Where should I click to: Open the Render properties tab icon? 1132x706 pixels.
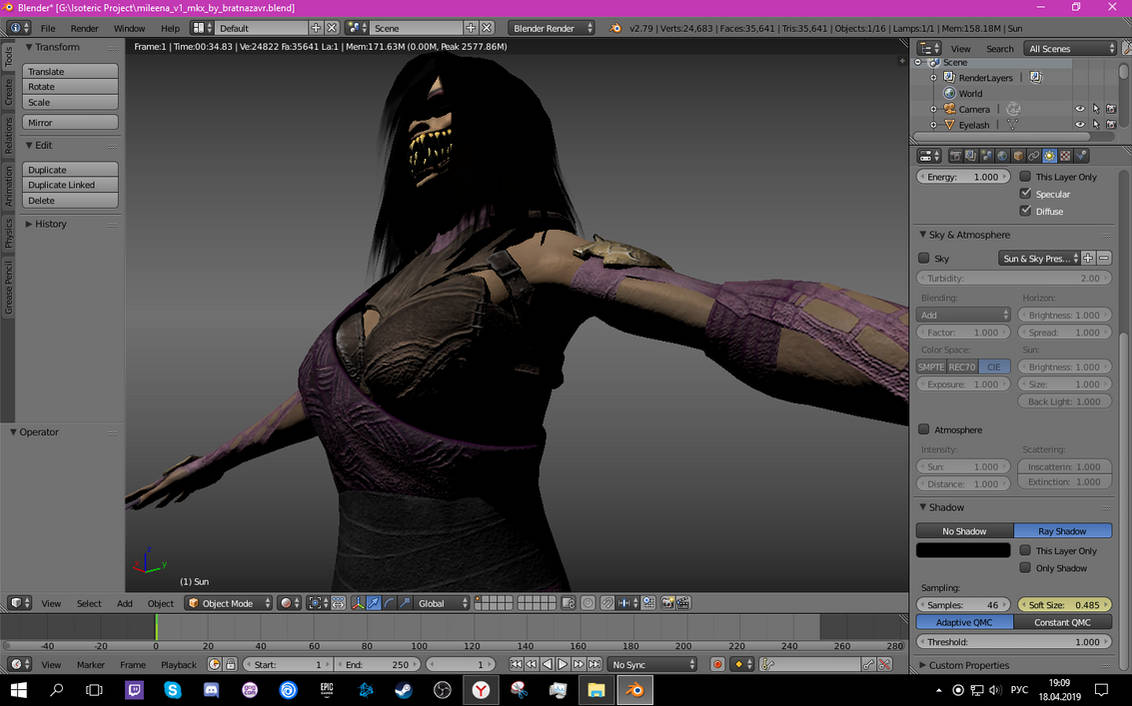point(955,156)
